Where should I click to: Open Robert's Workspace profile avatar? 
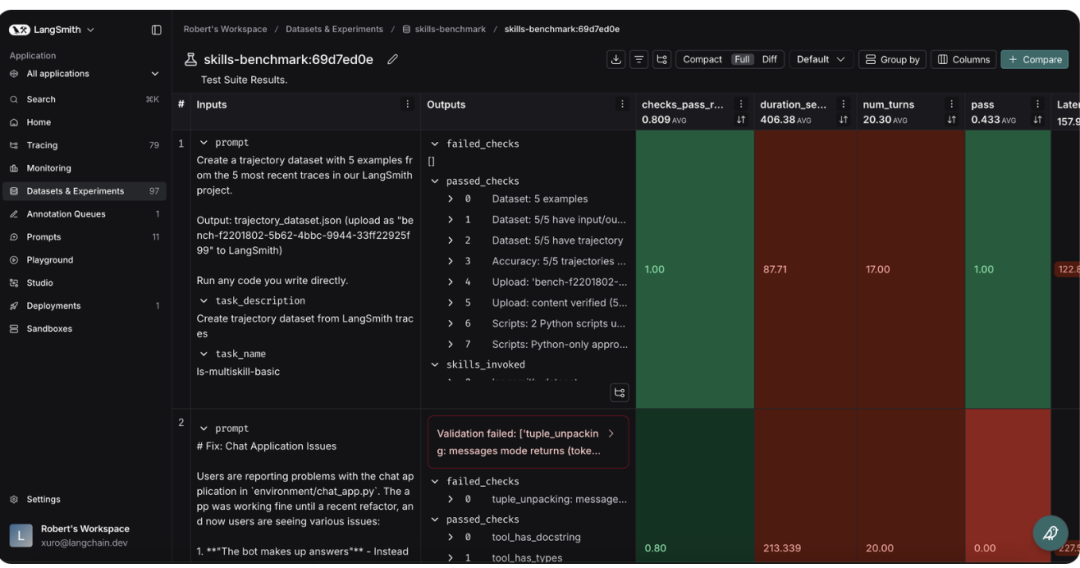click(x=21, y=536)
